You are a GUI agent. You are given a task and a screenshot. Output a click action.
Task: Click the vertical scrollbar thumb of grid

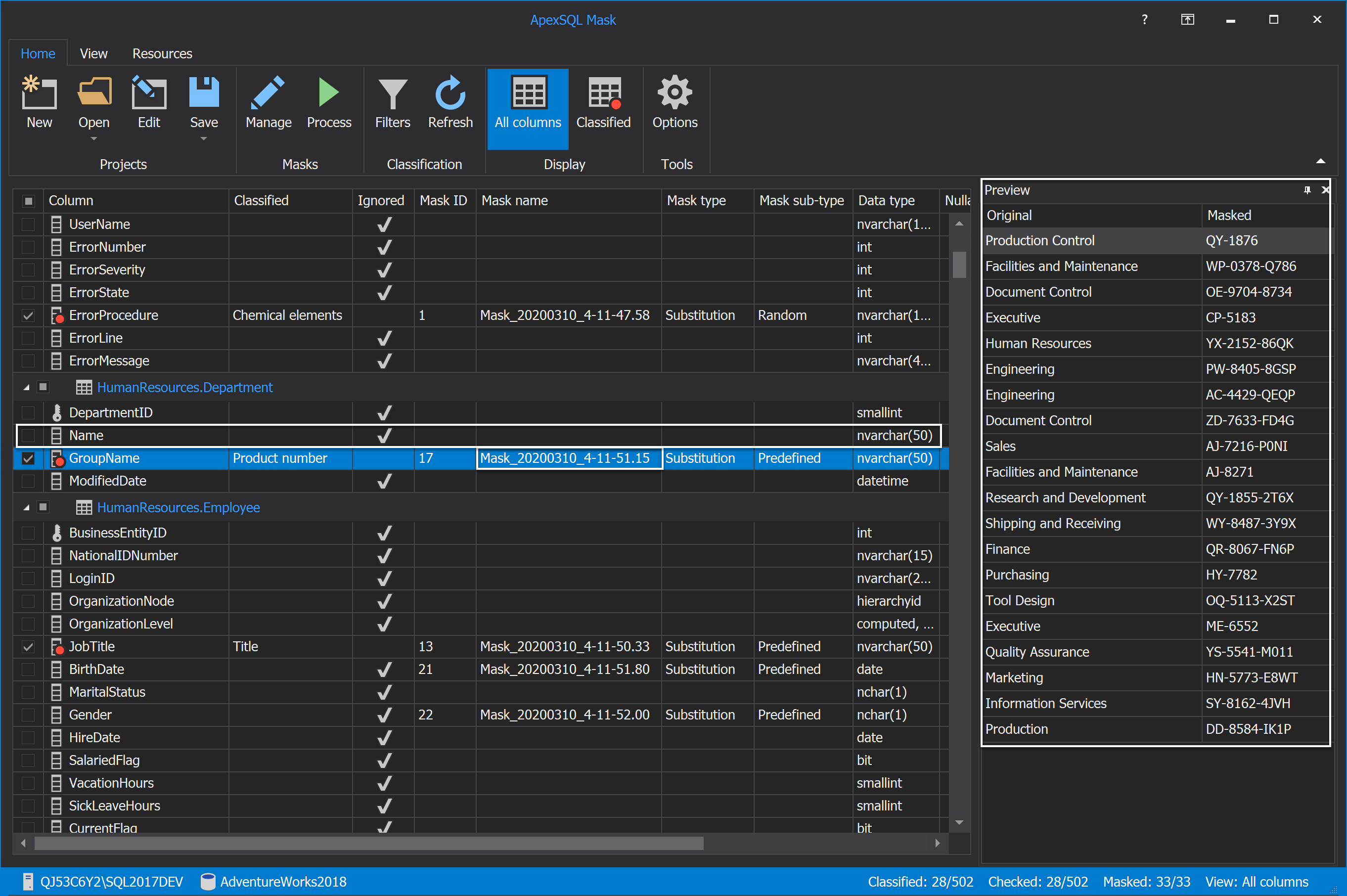pos(959,265)
